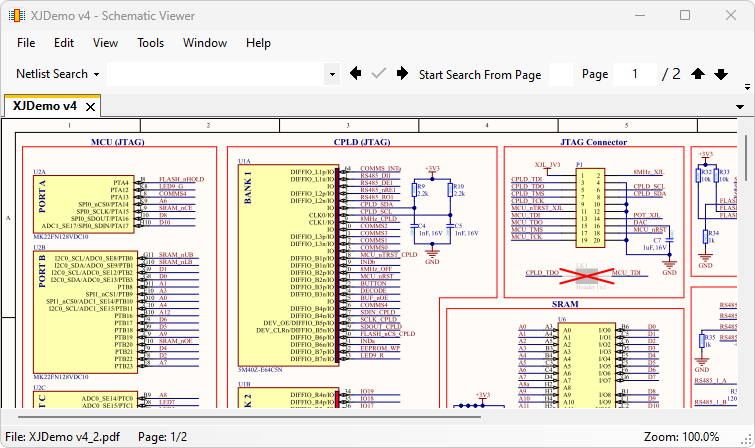
Task: Open the Window menu
Action: (x=204, y=43)
